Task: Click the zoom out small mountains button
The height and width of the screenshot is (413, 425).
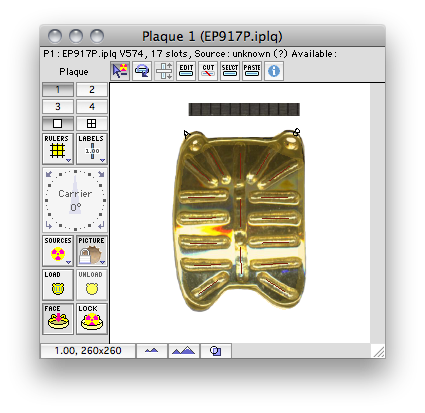Action: (152, 351)
